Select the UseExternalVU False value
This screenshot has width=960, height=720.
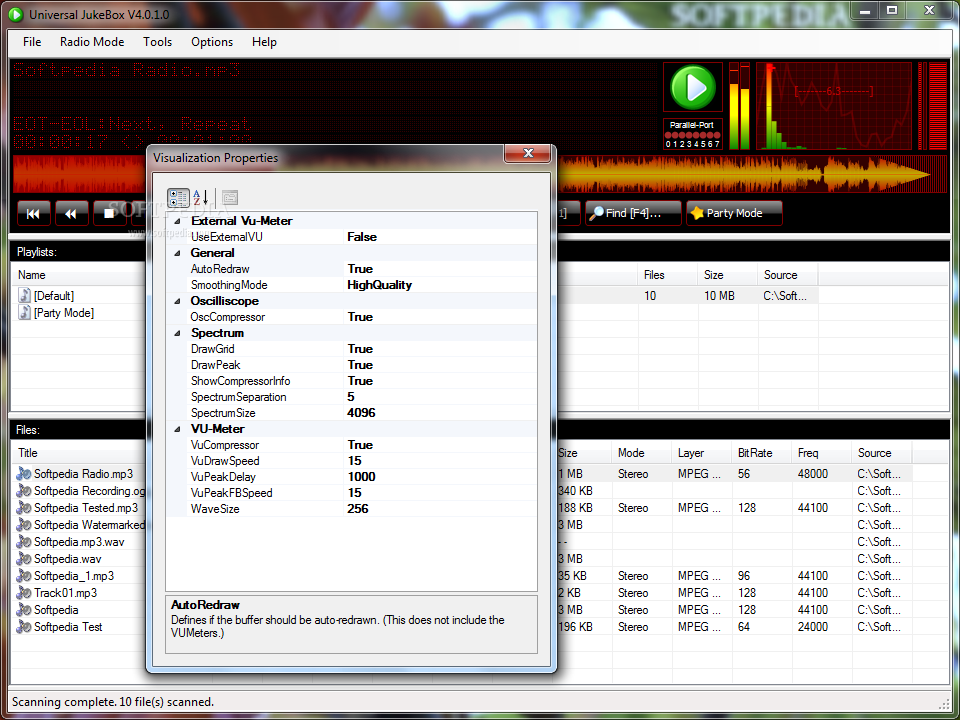tap(362, 237)
